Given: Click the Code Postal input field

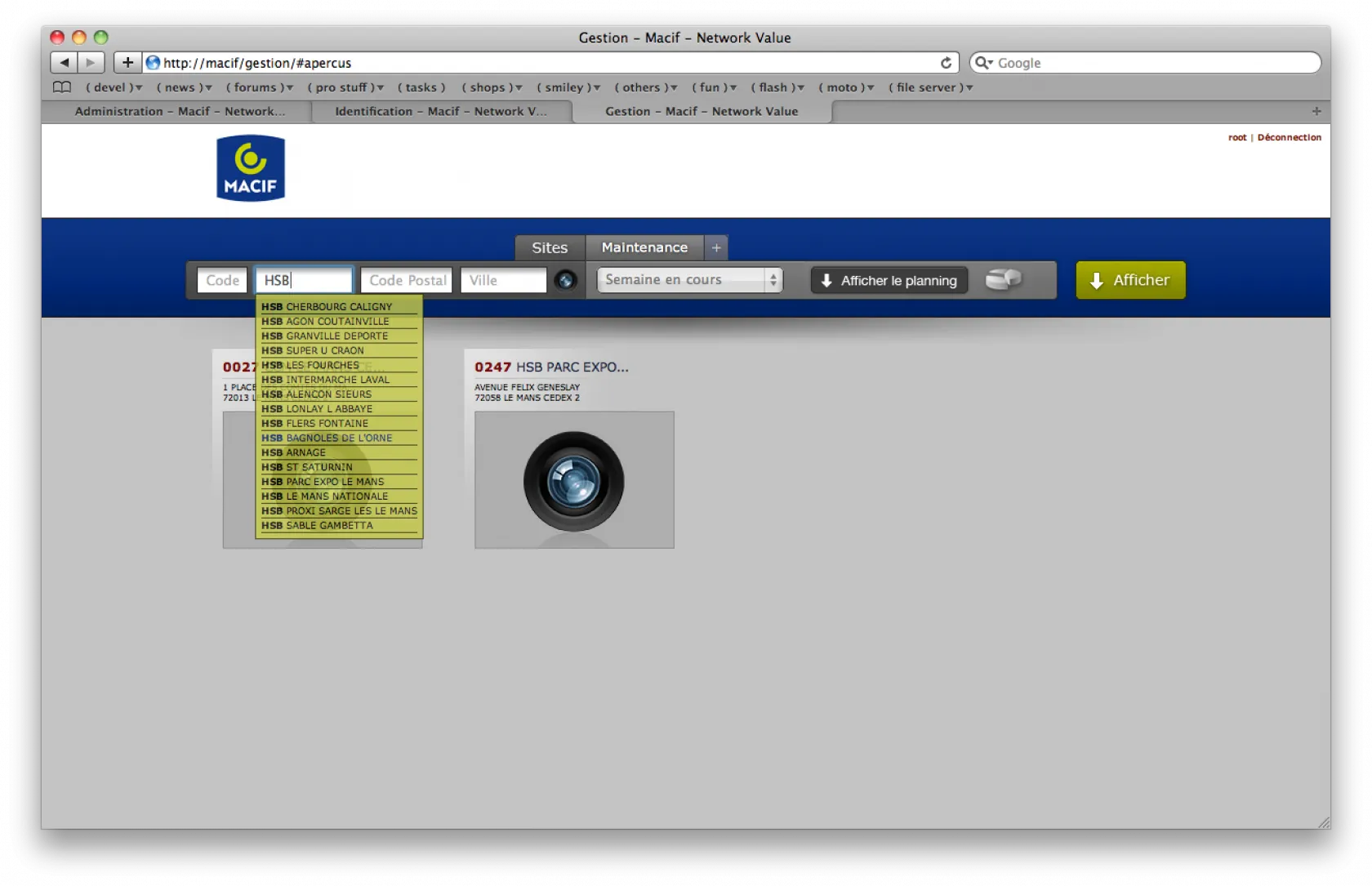Looking at the screenshot, I should pos(408,280).
